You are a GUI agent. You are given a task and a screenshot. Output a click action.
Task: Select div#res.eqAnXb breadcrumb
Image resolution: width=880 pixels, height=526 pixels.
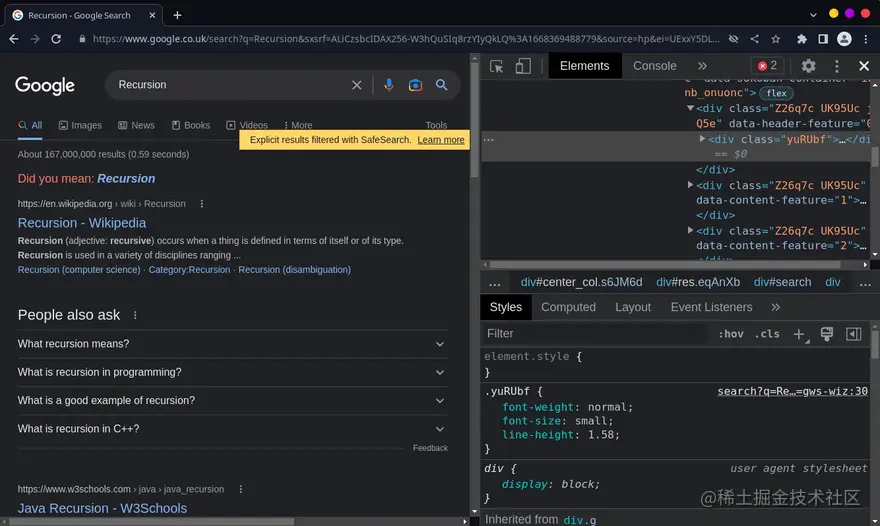(x=698, y=282)
